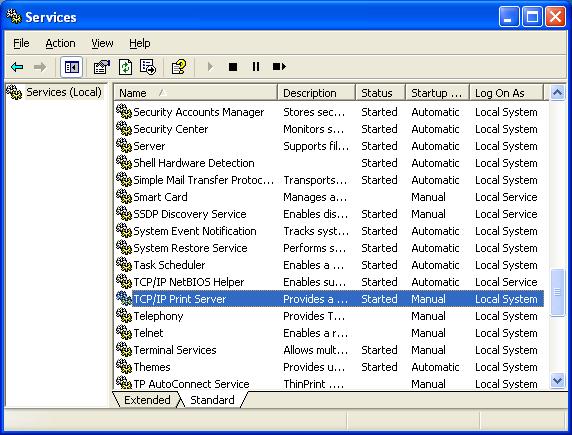Open the Action menu
The image size is (572, 435).
tap(60, 43)
